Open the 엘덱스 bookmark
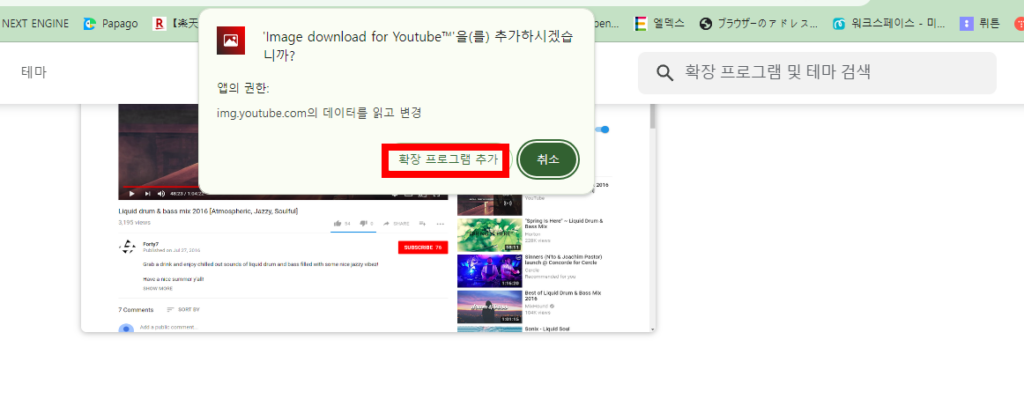1024x414 pixels. click(x=660, y=24)
